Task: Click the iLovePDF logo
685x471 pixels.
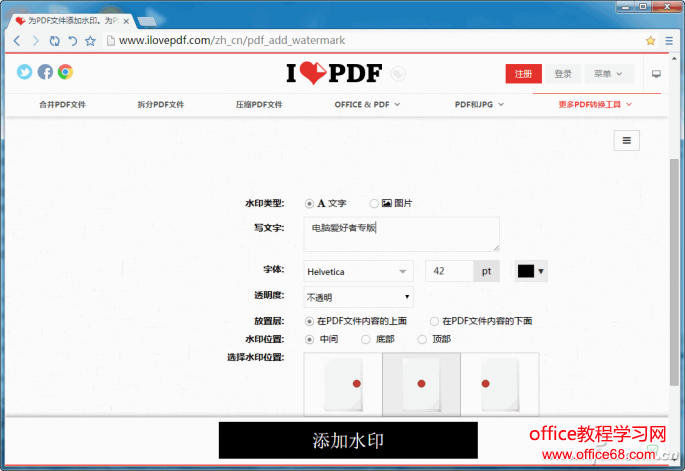Action: (334, 73)
